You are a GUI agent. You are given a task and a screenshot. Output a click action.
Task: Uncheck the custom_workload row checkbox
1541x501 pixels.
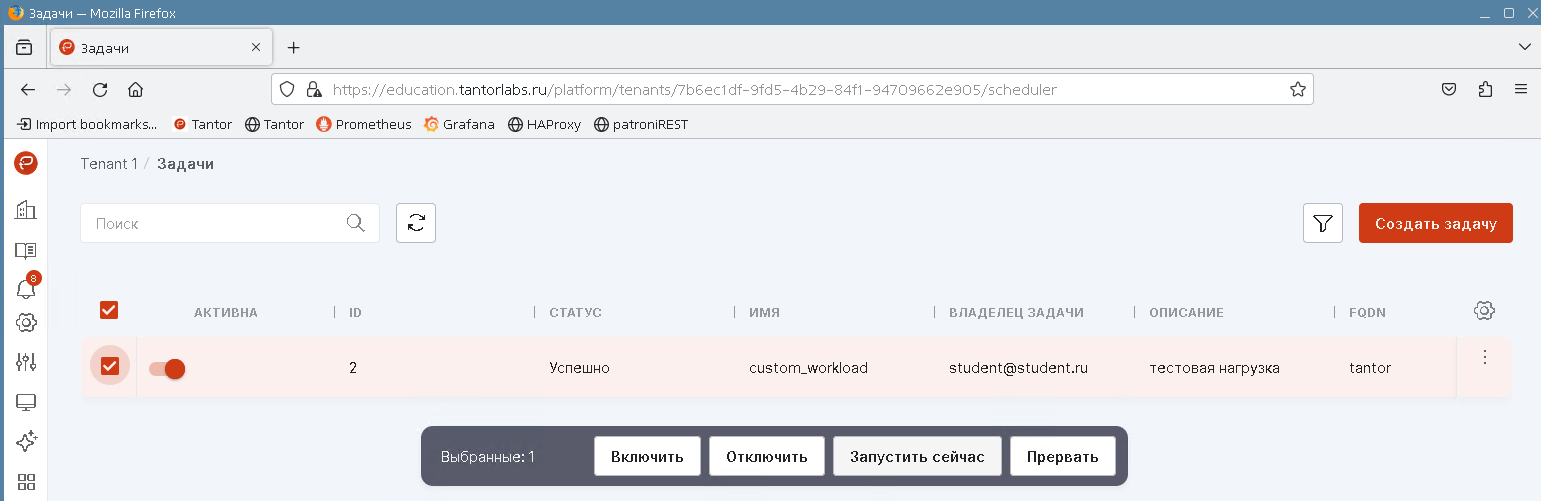[x=110, y=367]
